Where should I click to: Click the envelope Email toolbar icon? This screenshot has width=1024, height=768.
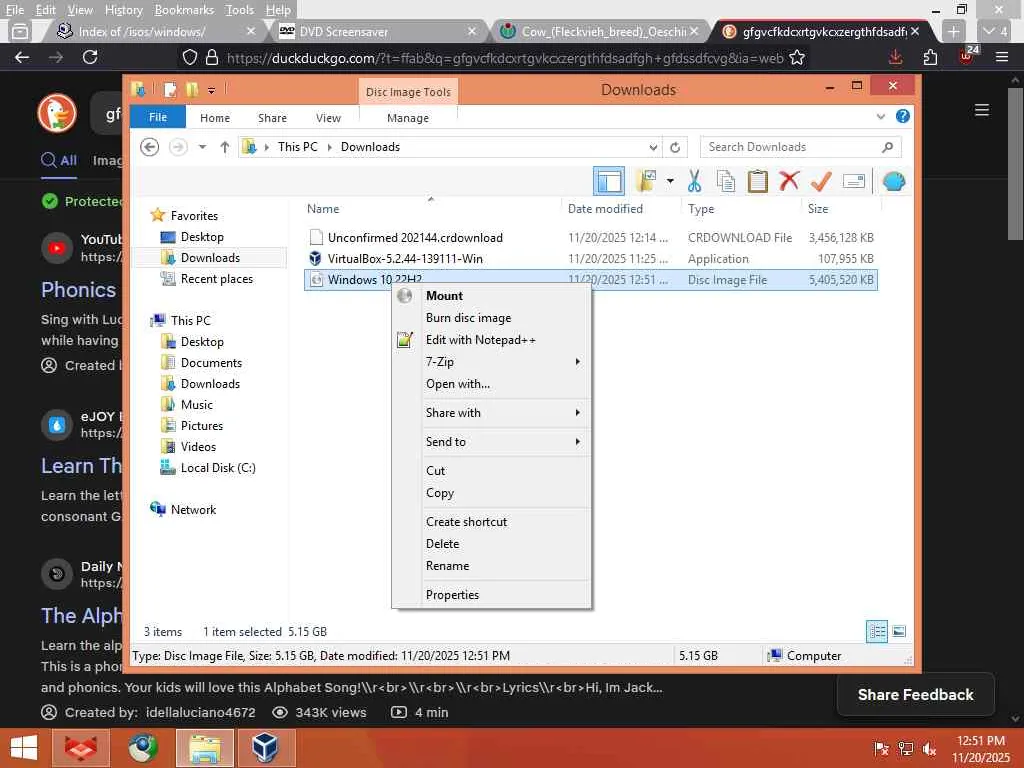[x=854, y=181]
